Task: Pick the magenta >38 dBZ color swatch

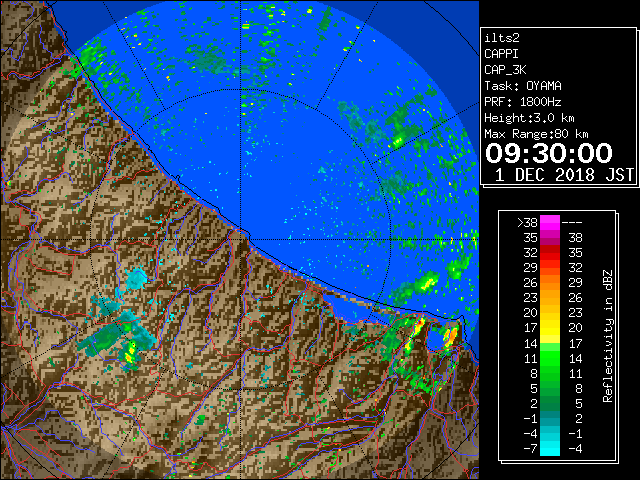Action: pyautogui.click(x=550, y=222)
